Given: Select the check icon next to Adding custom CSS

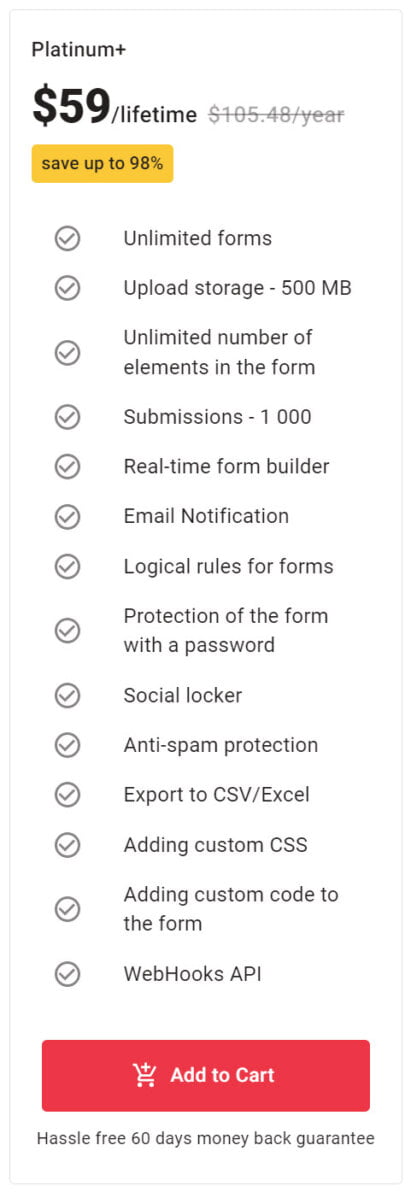Looking at the screenshot, I should click(68, 845).
